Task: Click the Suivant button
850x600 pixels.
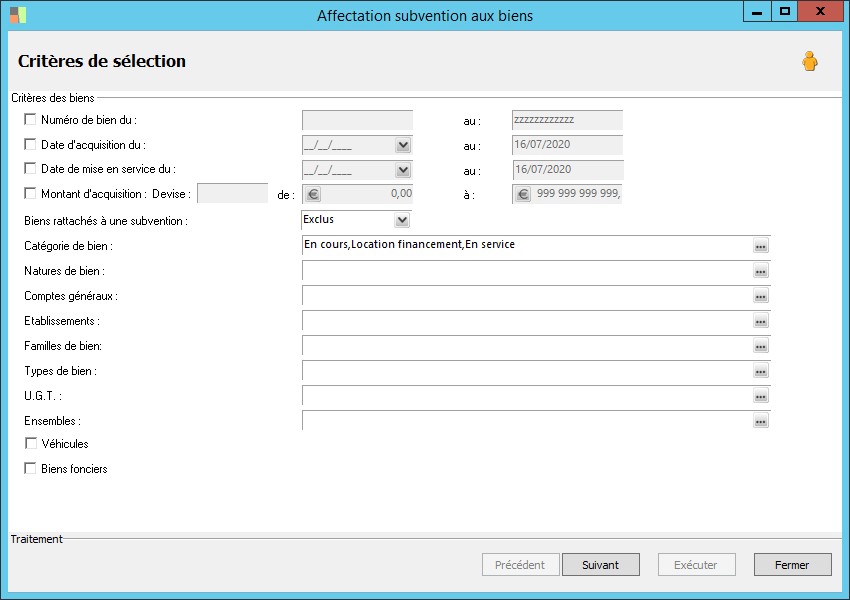Action: click(x=600, y=565)
